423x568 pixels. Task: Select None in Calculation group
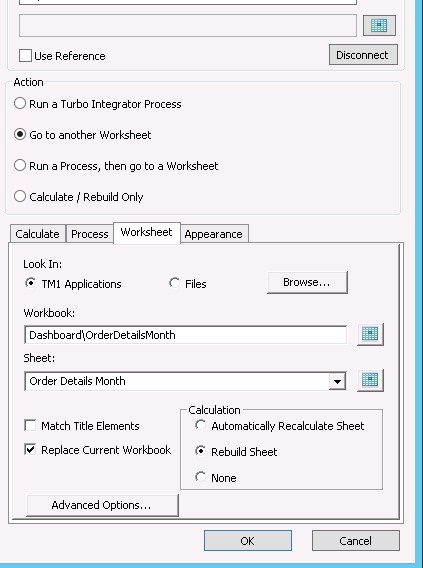200,477
